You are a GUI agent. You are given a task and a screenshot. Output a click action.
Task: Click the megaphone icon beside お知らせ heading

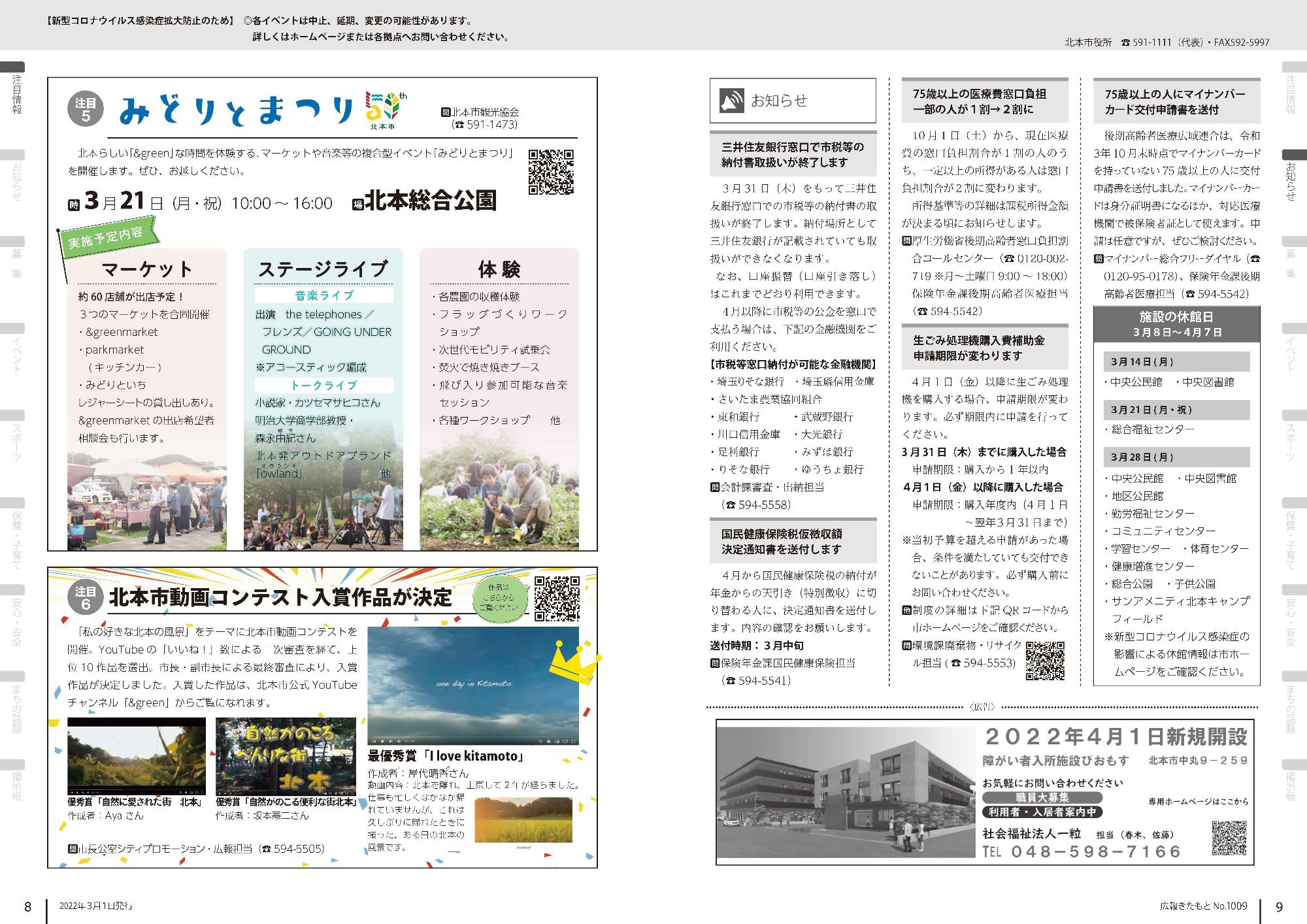(x=731, y=101)
